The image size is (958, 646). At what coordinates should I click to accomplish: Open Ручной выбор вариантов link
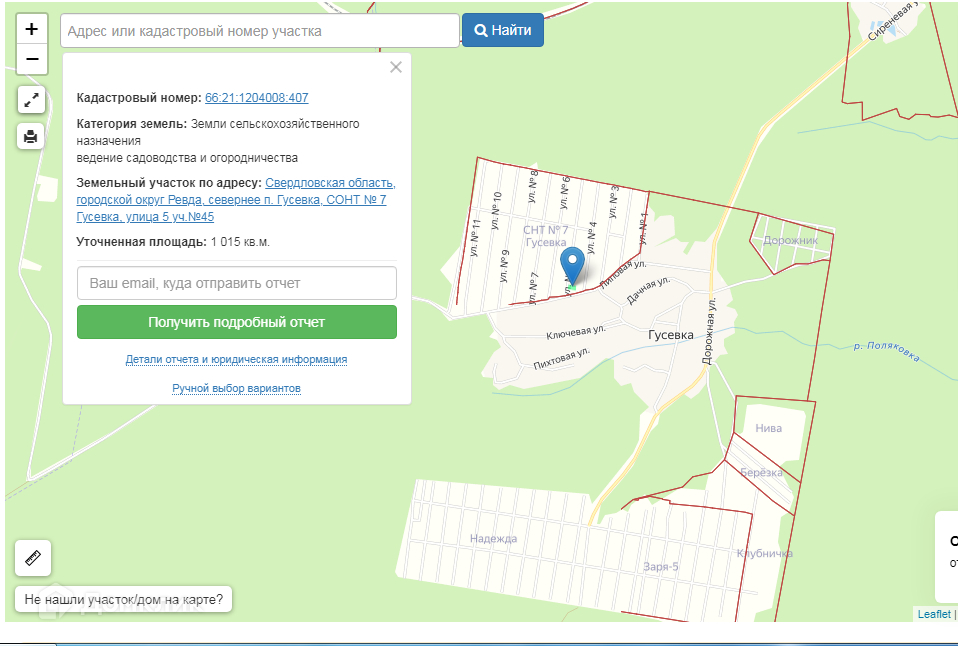point(236,388)
